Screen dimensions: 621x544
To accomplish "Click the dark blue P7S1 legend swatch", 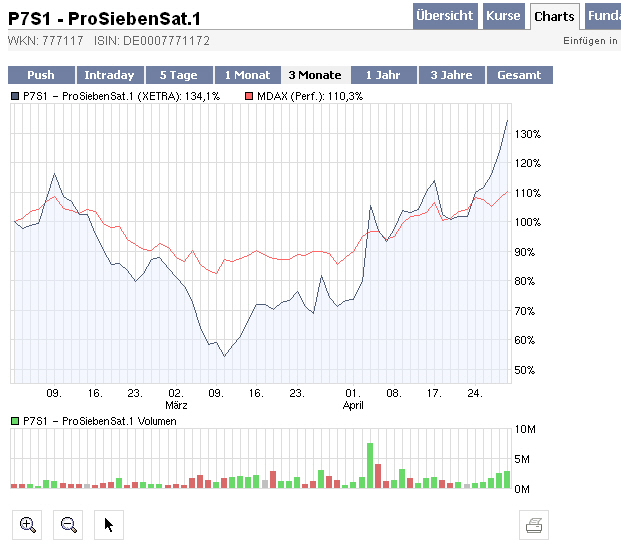I will [x=15, y=96].
